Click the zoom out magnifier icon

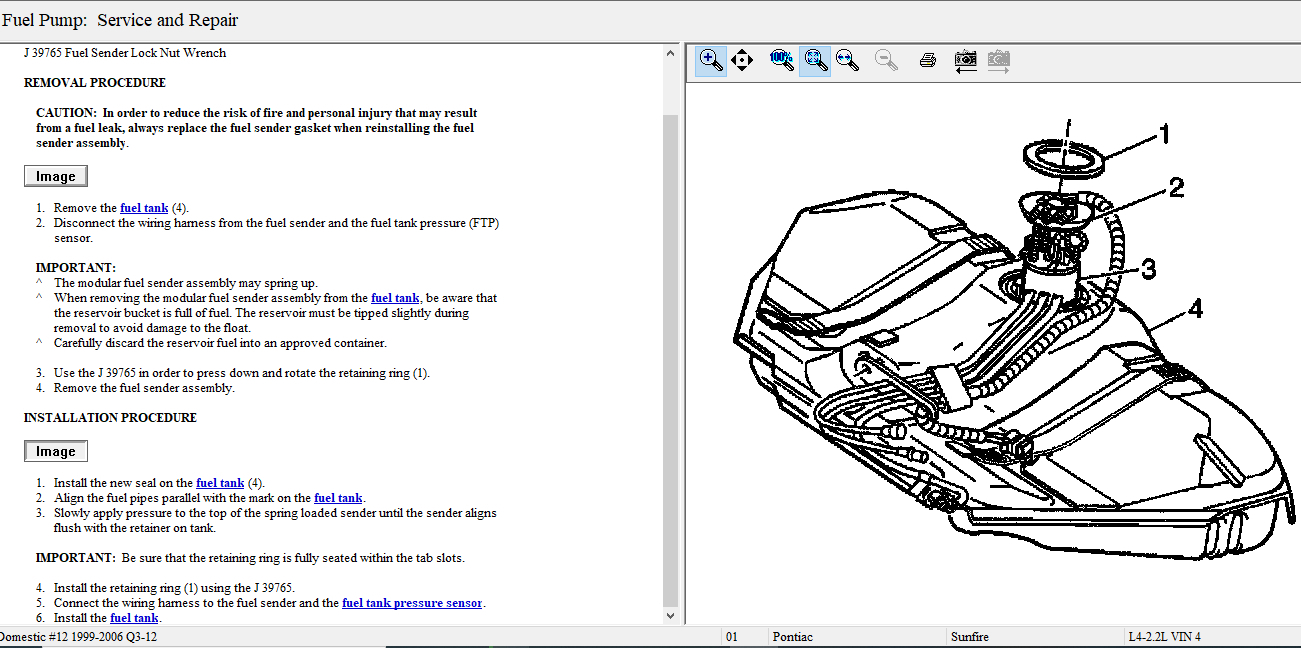pos(886,60)
